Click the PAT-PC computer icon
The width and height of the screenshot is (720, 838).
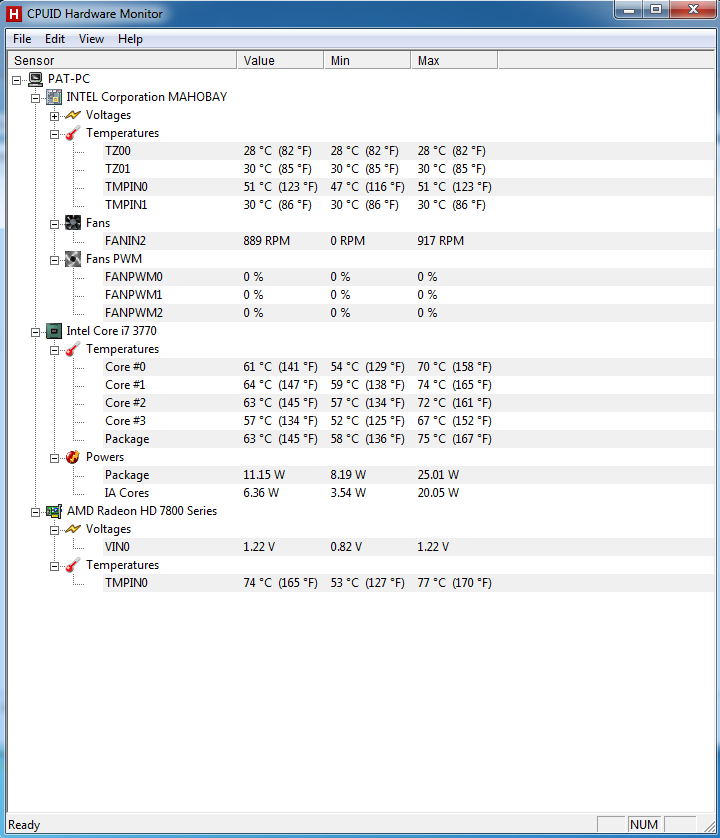36,79
